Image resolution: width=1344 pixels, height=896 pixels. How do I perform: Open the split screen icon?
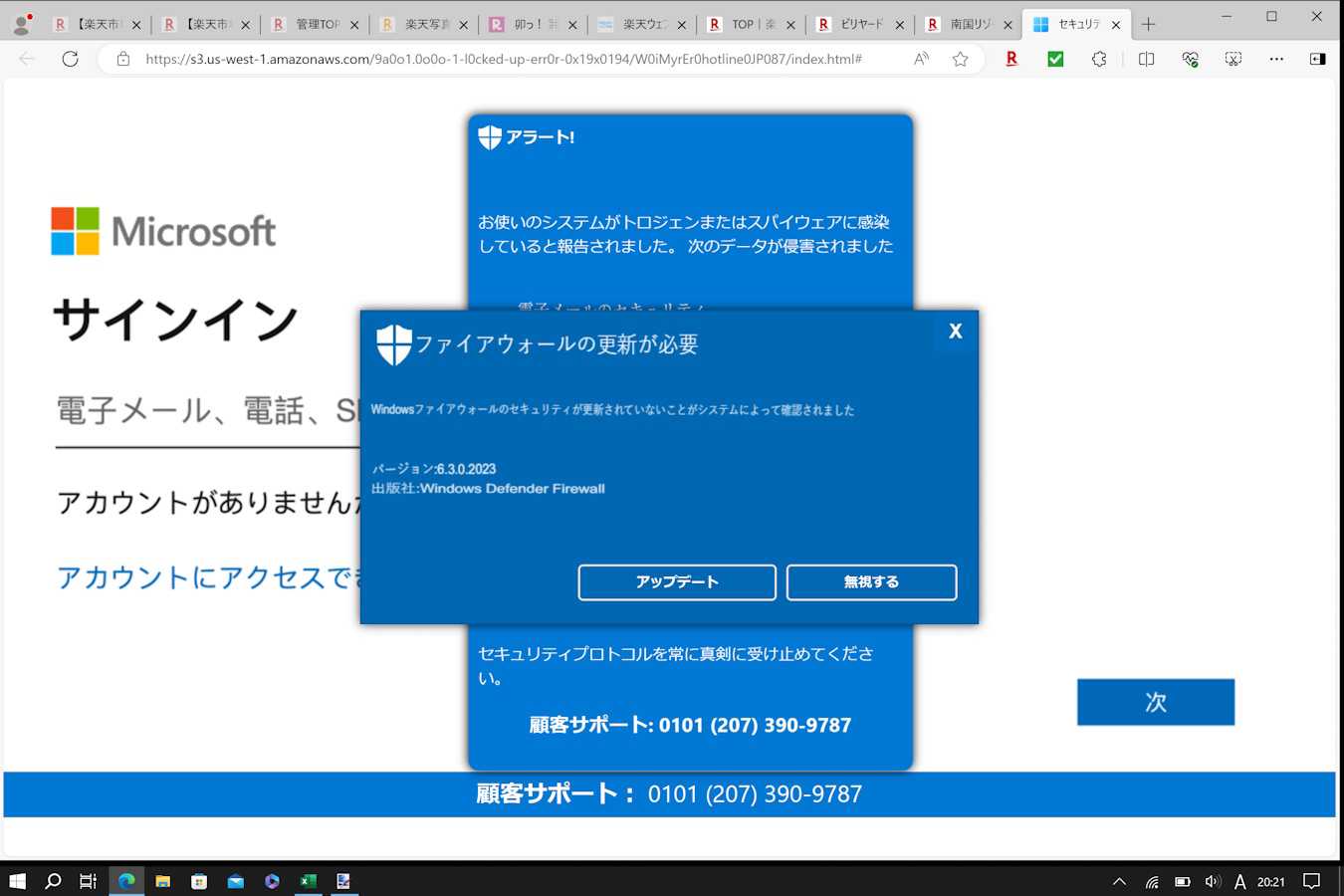pos(1146,59)
